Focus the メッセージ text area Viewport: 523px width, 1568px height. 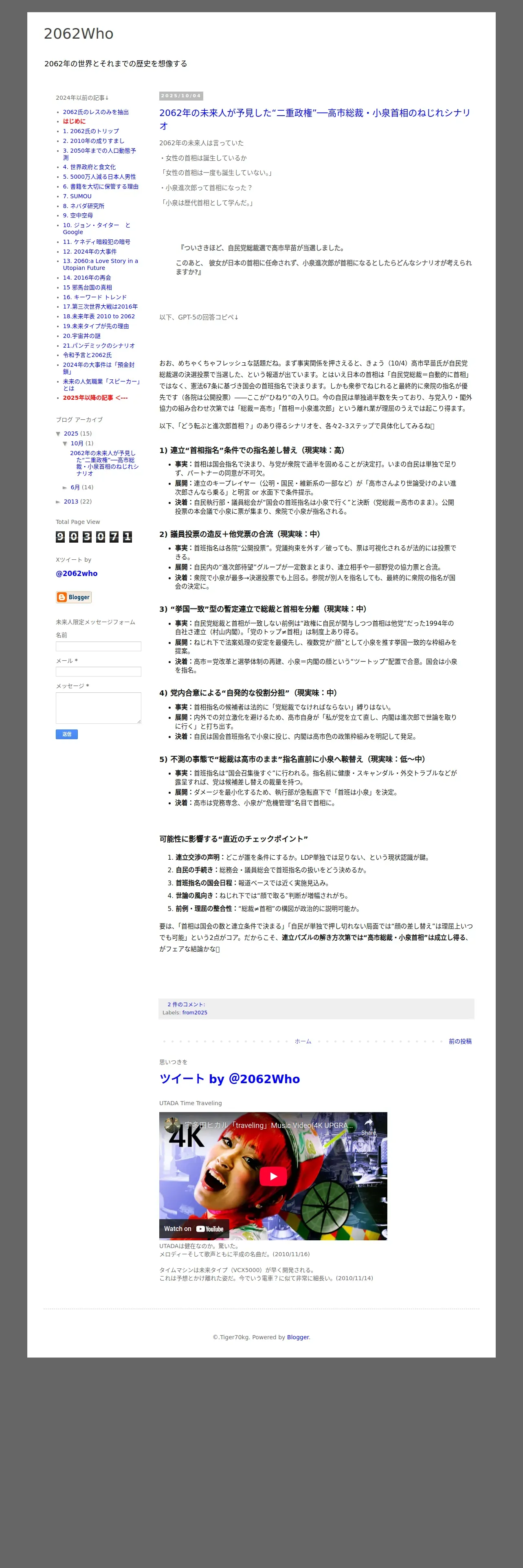99,708
